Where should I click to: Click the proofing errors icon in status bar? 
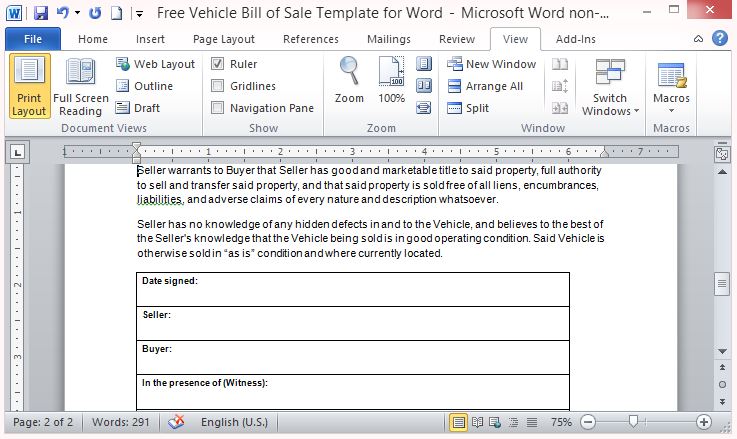pyautogui.click(x=176, y=422)
